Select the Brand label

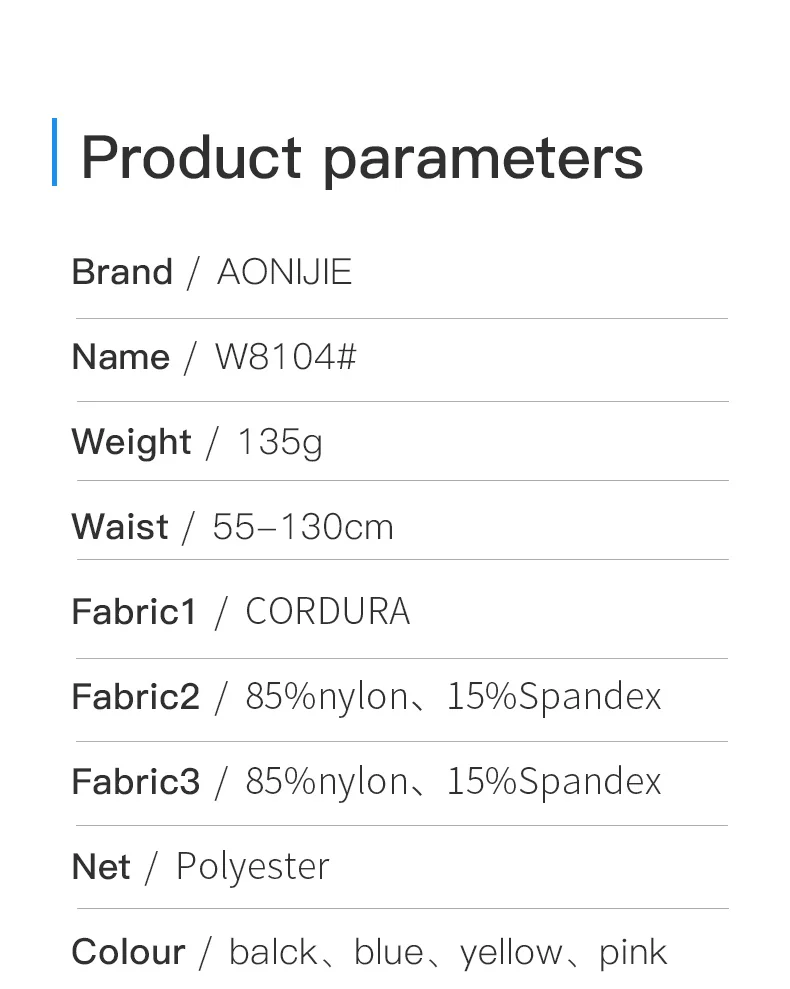click(x=122, y=272)
